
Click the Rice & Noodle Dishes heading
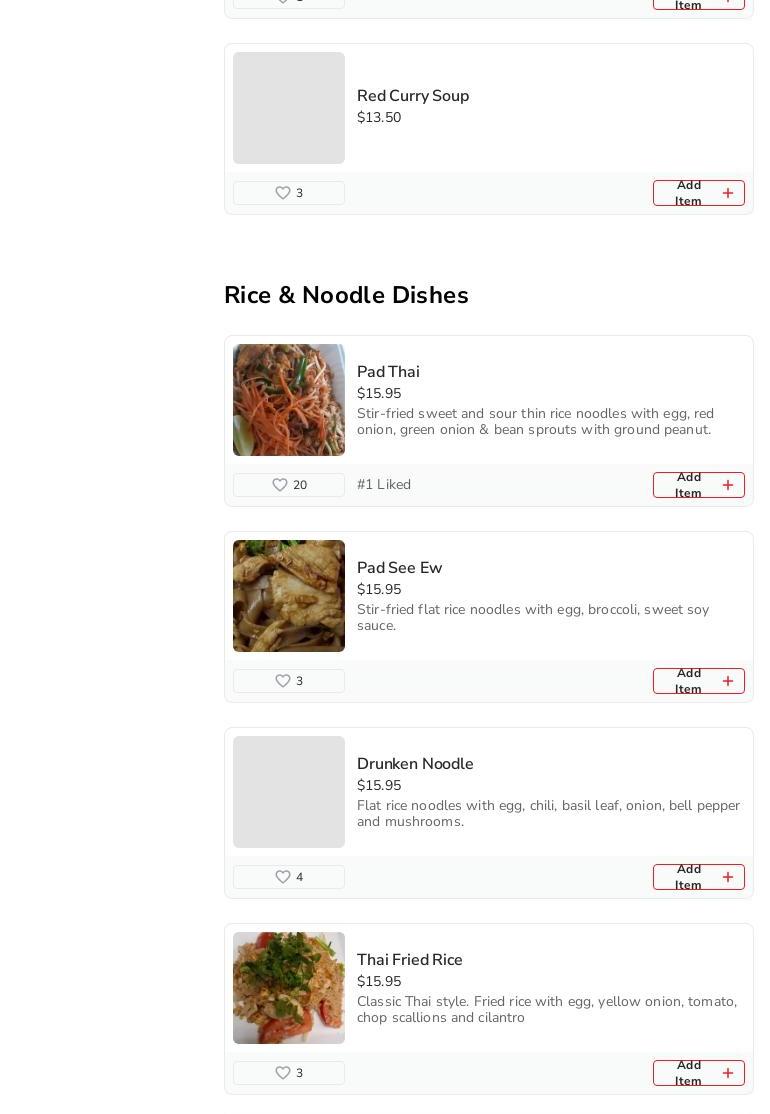click(x=346, y=295)
